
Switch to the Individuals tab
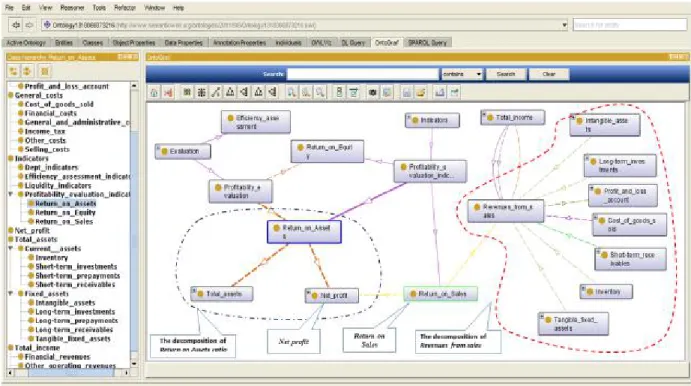point(288,43)
